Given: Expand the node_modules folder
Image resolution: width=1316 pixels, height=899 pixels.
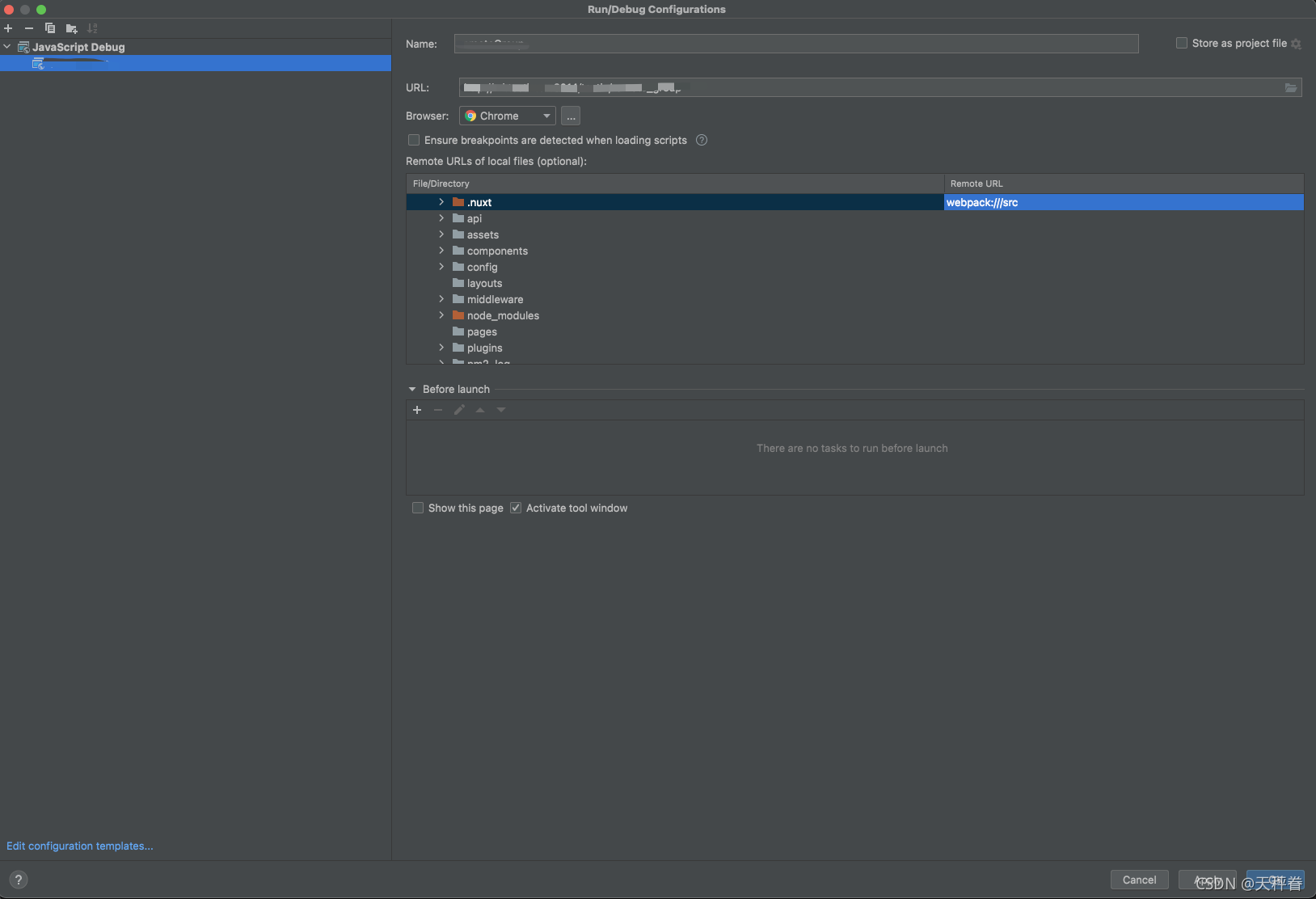Looking at the screenshot, I should pyautogui.click(x=441, y=315).
